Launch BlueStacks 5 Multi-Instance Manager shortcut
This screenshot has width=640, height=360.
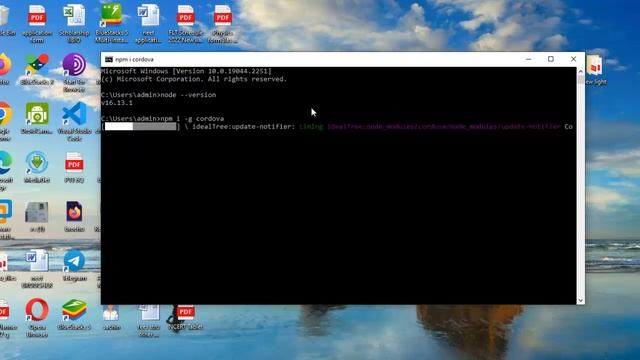111,24
